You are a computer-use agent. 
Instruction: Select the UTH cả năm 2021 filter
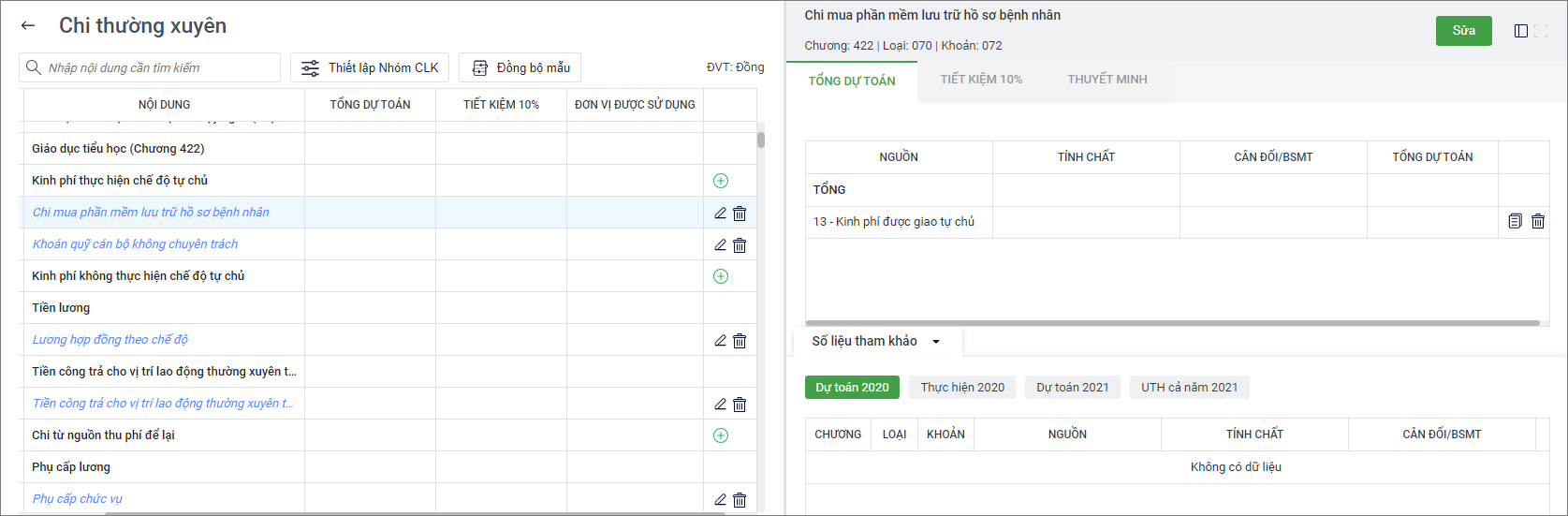[x=1189, y=388]
